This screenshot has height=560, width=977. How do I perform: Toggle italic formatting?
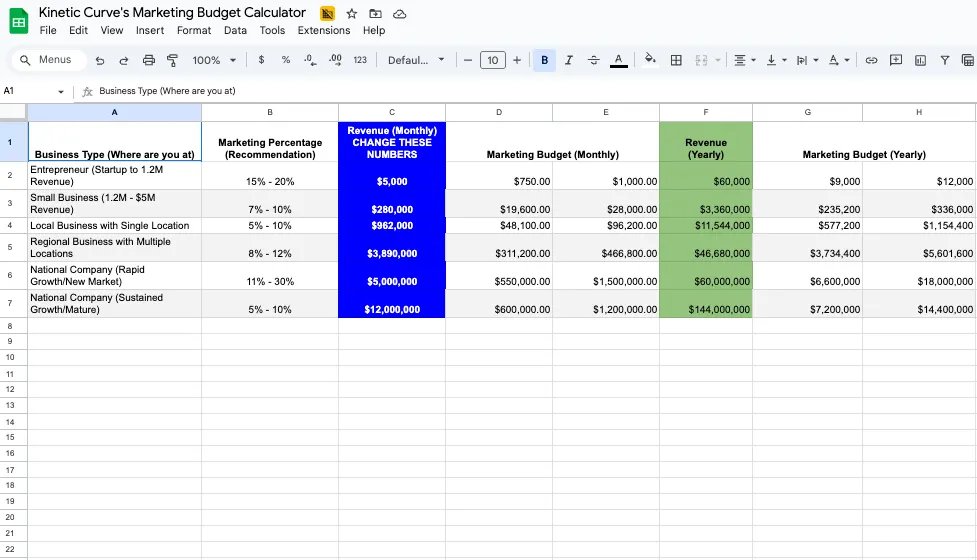click(569, 60)
